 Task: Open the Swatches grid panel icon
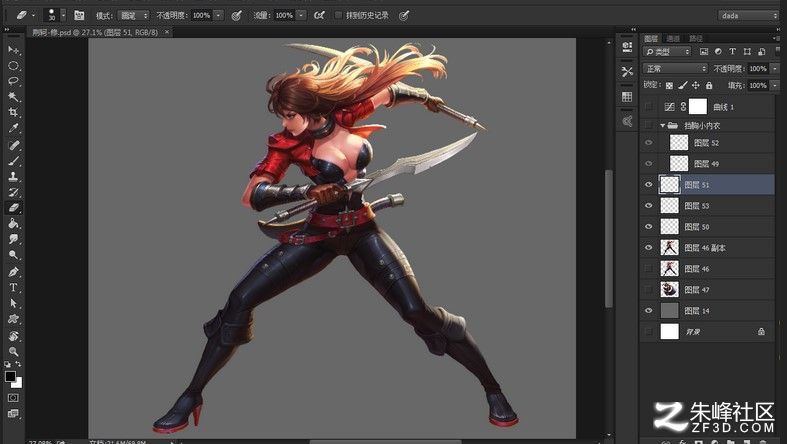tap(627, 96)
